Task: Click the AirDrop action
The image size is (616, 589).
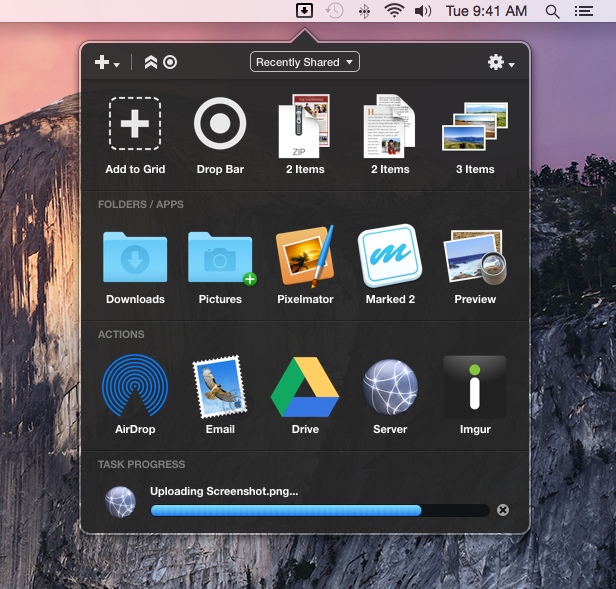Action: [x=135, y=385]
